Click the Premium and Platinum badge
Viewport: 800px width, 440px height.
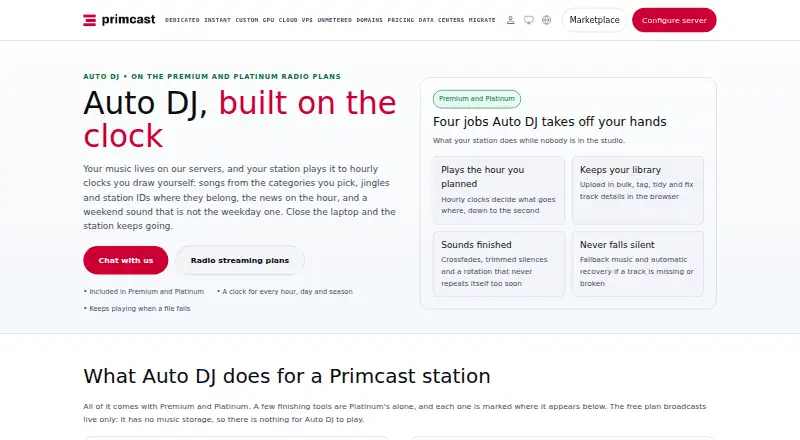click(x=477, y=99)
